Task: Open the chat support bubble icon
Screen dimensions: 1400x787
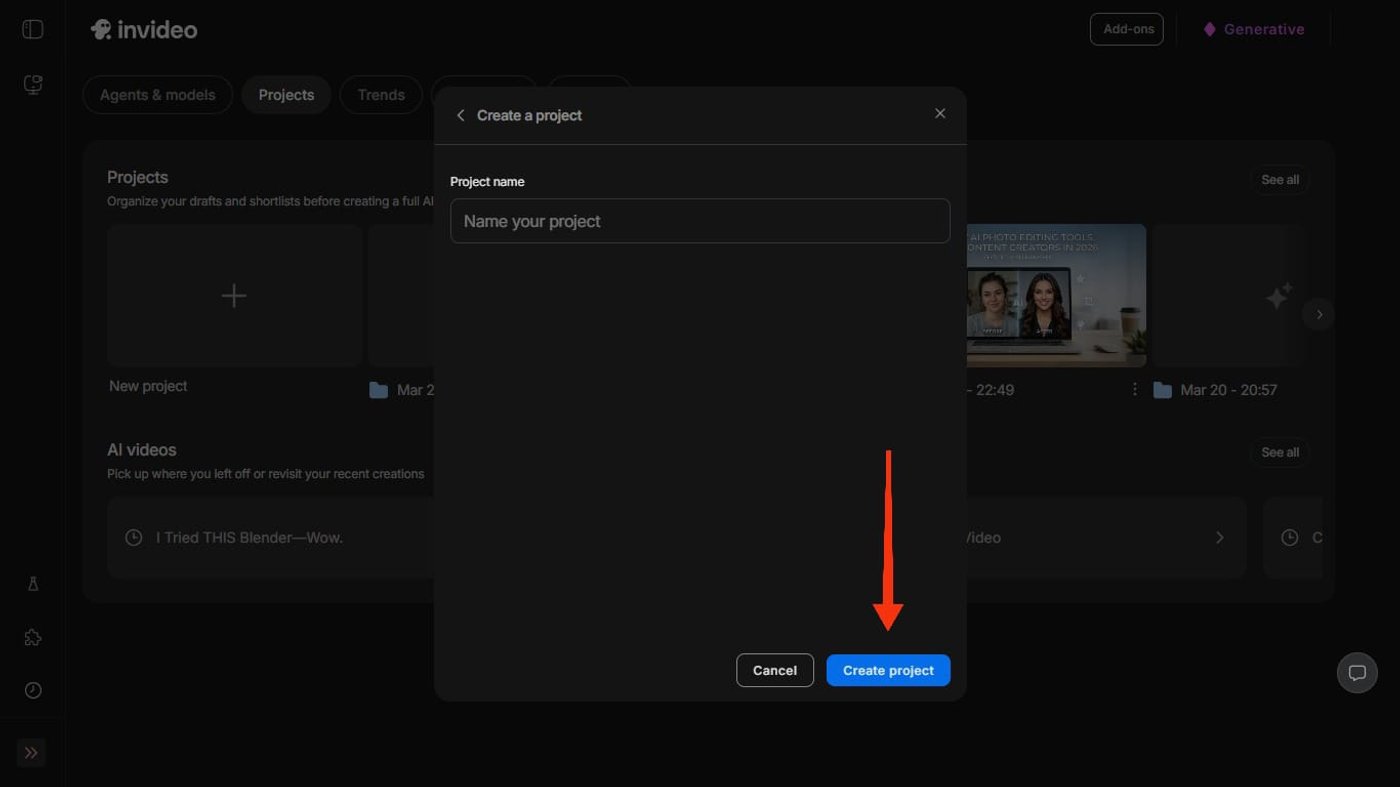Action: point(1357,673)
